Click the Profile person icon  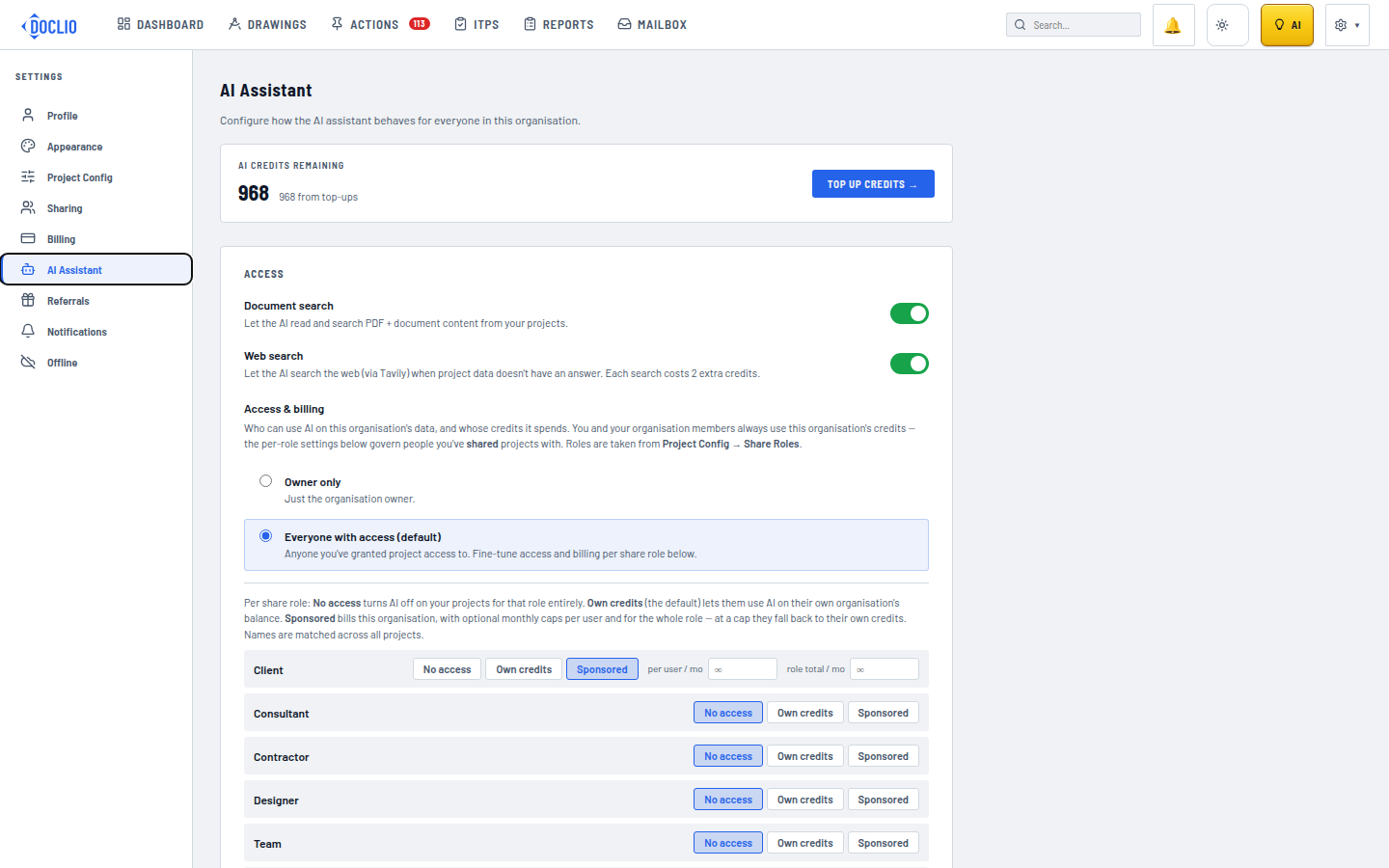[28, 115]
